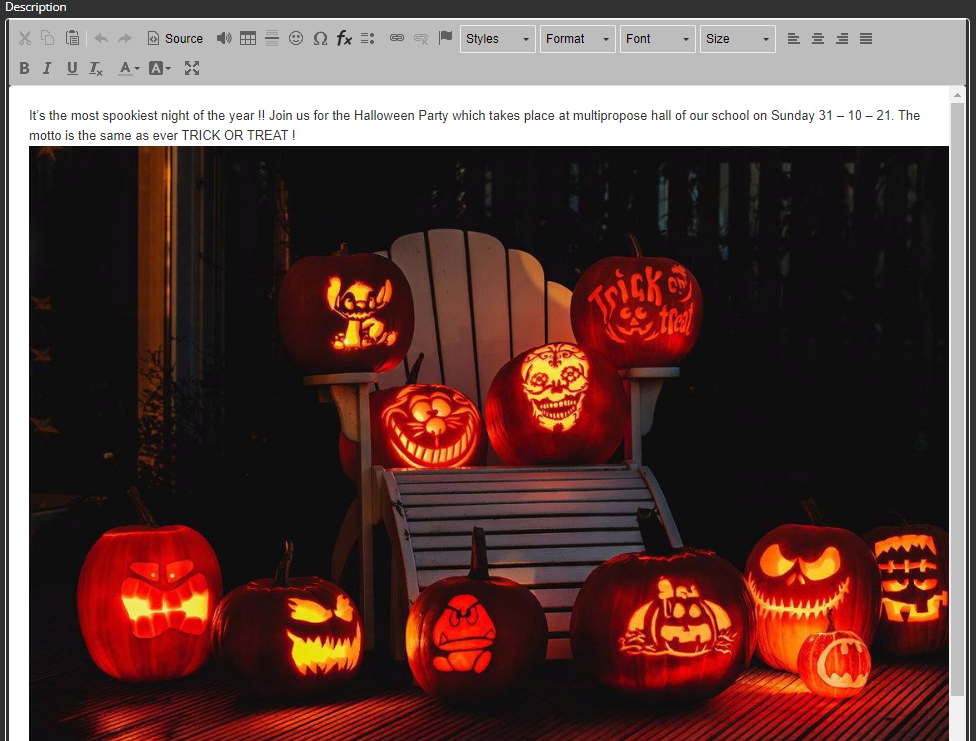Click the word 'spookiest' in the paragraph
Viewport: 976px width, 741px height.
[x=130, y=115]
